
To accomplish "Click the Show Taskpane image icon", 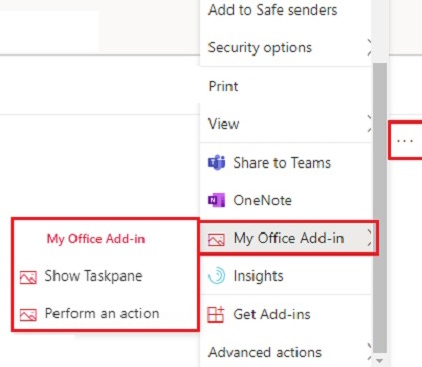I will (x=28, y=277).
